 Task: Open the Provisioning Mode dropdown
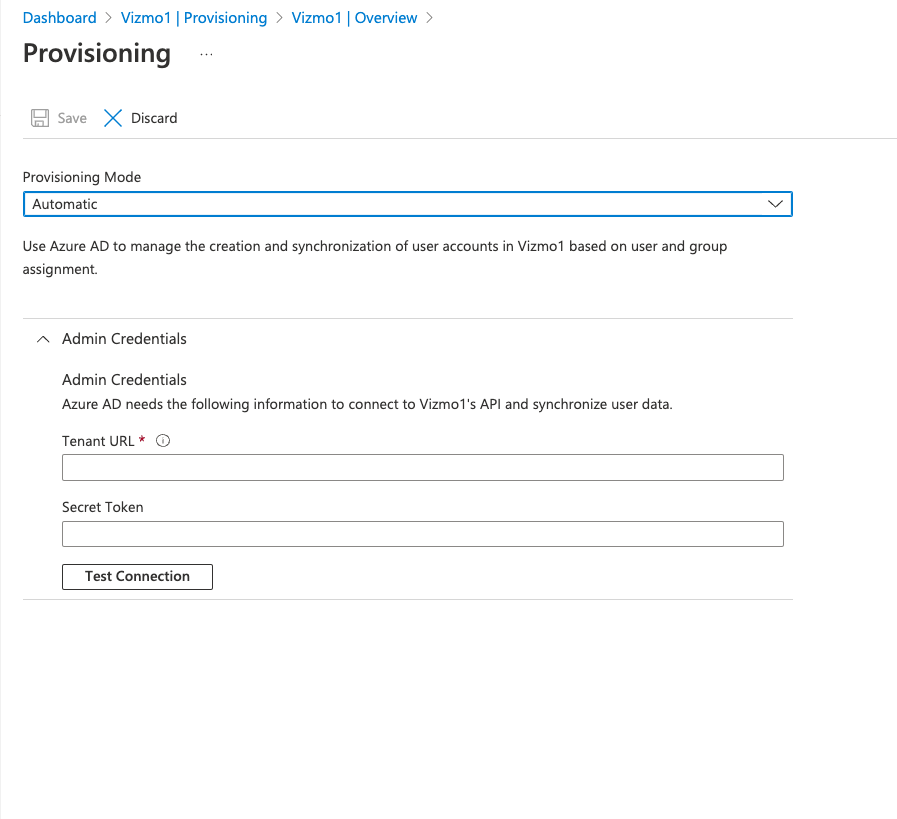(x=407, y=204)
